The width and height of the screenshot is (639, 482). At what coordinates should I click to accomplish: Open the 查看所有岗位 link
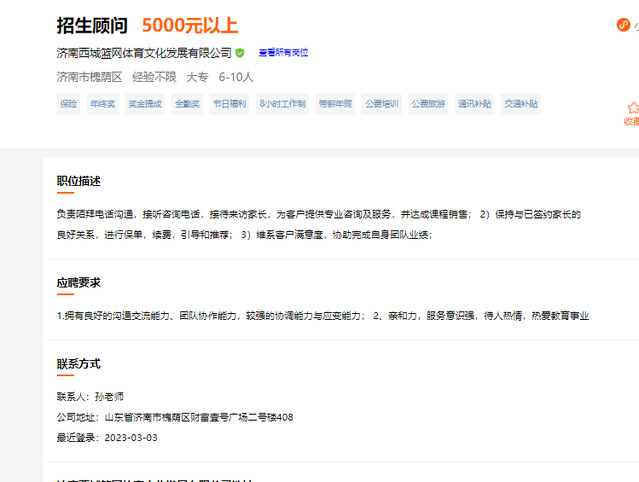click(x=283, y=52)
